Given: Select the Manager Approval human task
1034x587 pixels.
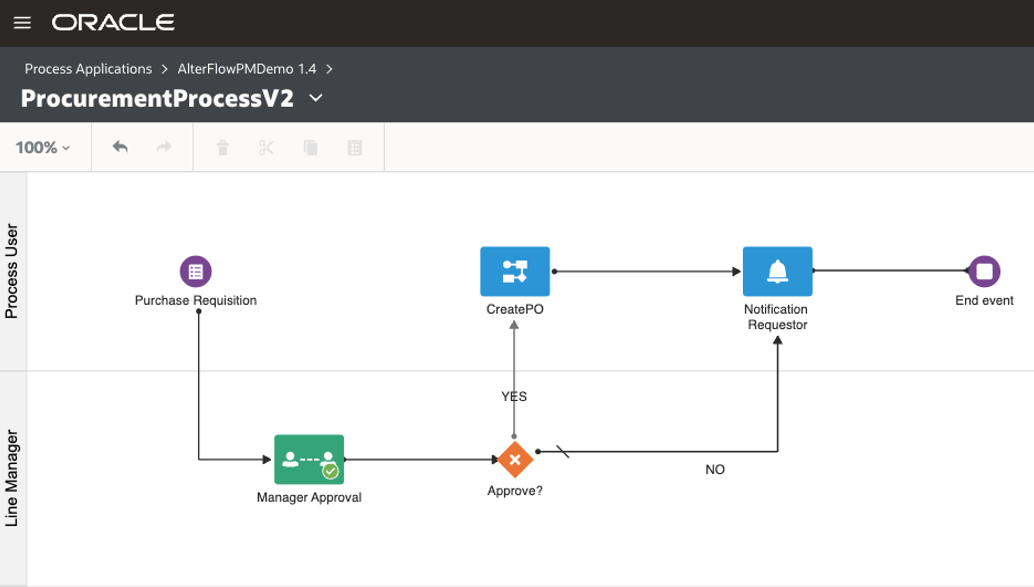Looking at the screenshot, I should [308, 460].
